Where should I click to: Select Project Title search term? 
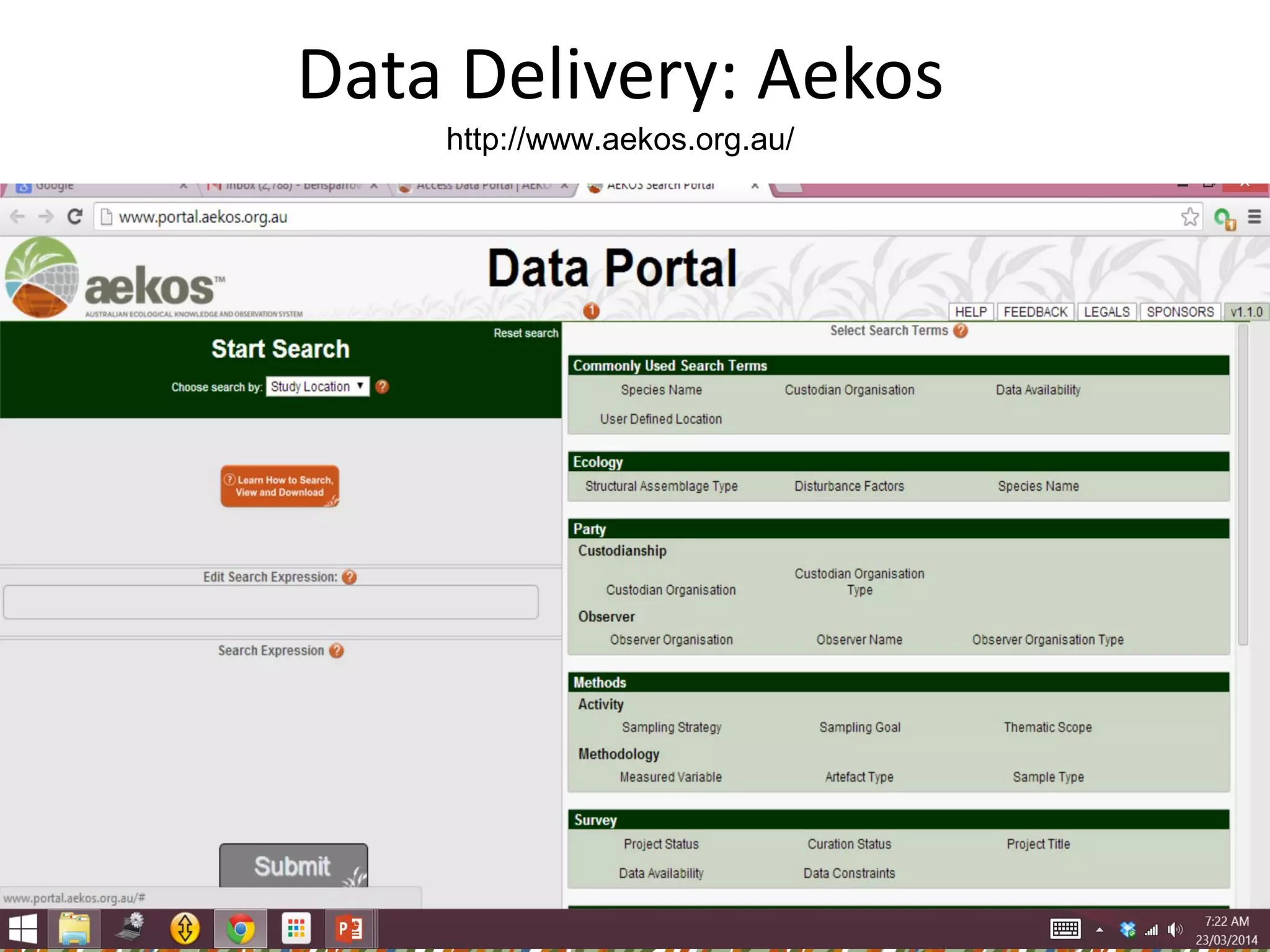[x=1039, y=844]
